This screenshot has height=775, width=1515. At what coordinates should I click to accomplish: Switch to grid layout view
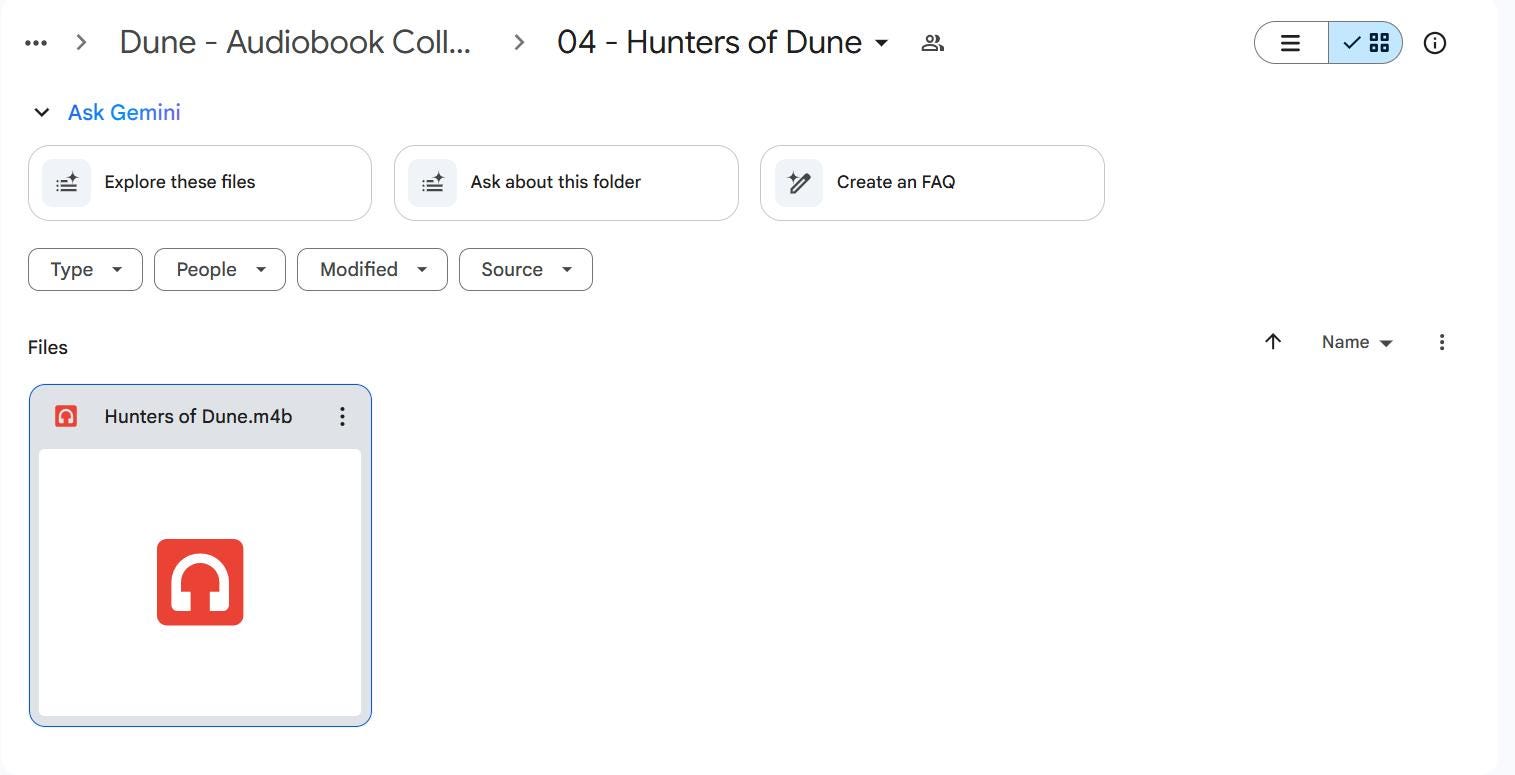[x=1366, y=43]
